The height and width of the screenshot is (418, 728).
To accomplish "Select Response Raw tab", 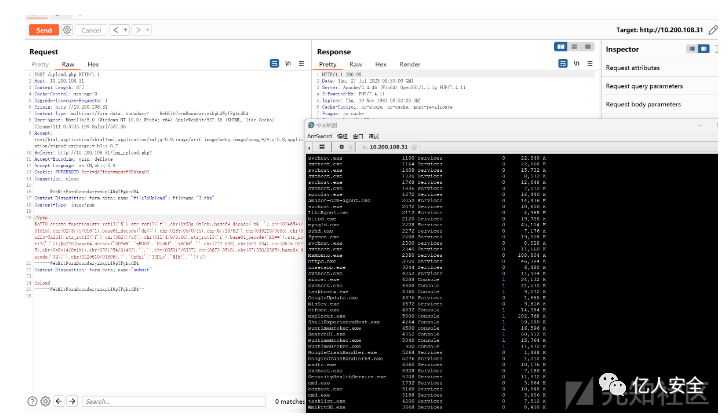I will (356, 65).
